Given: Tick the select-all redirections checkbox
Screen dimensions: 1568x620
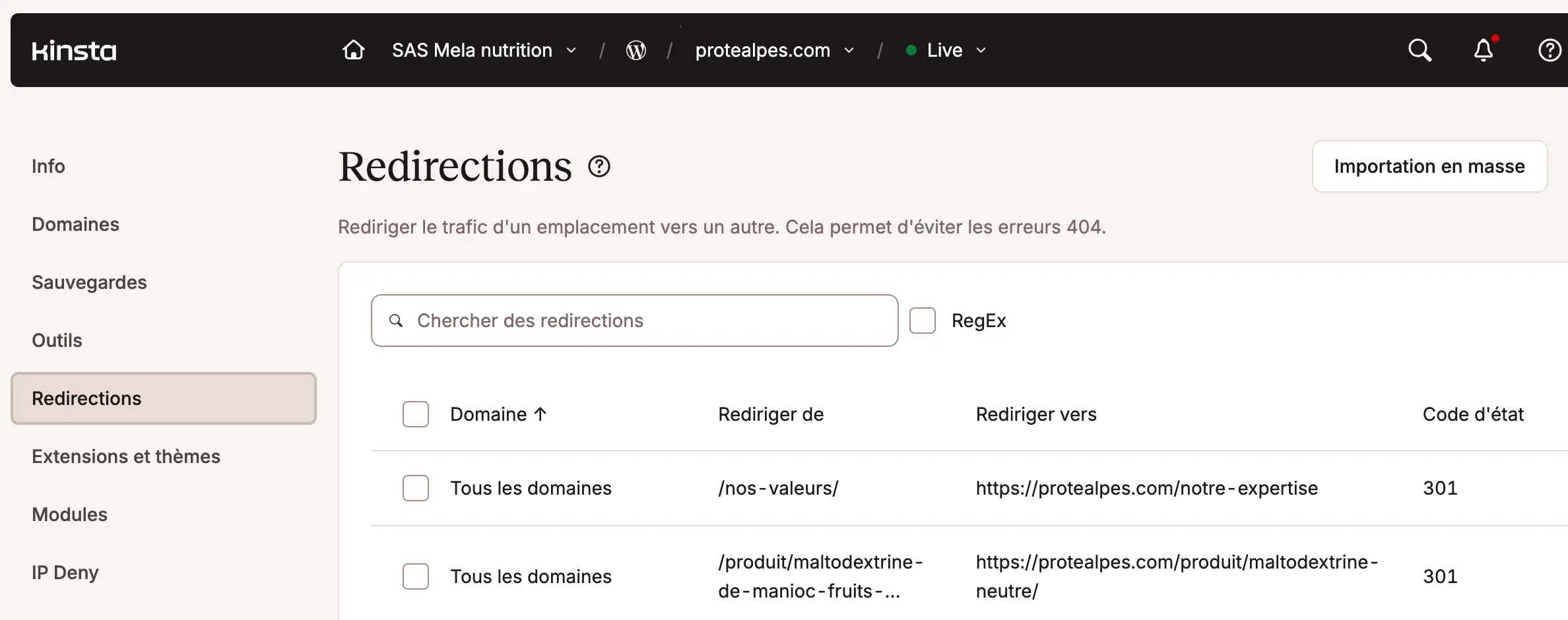Looking at the screenshot, I should pyautogui.click(x=416, y=414).
